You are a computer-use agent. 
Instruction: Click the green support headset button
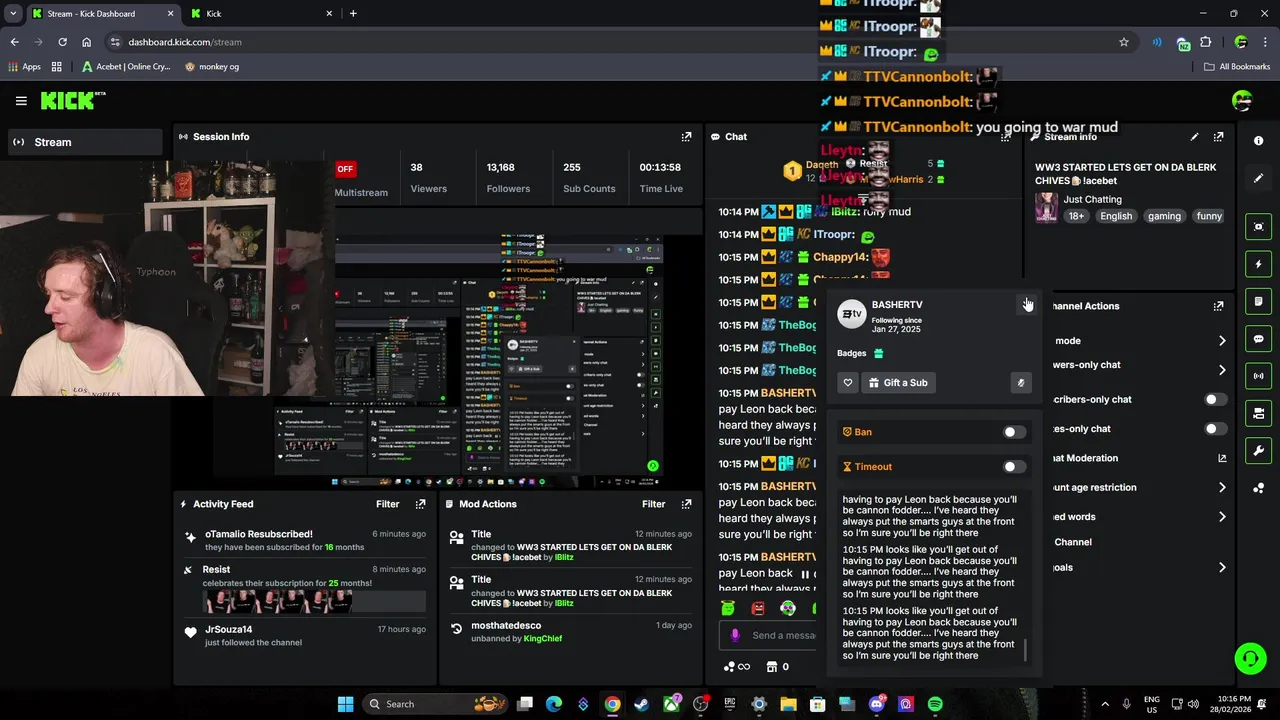[1250, 658]
